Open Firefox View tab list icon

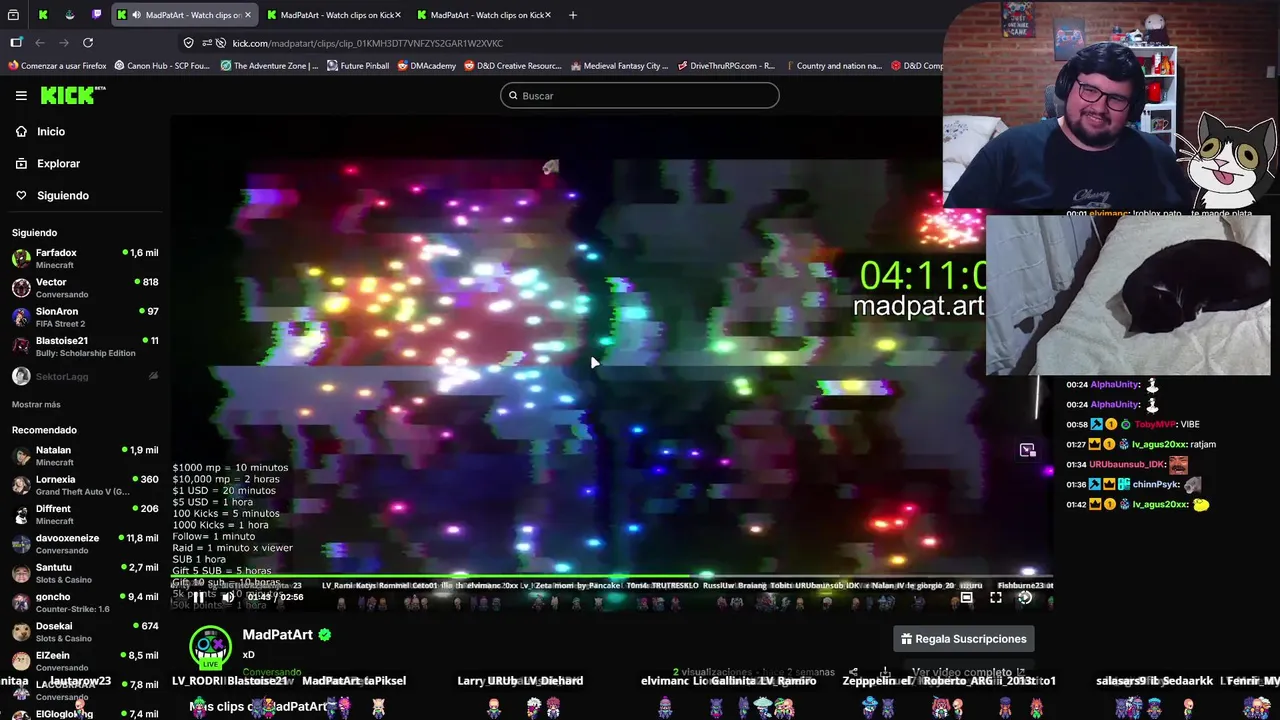pos(15,15)
